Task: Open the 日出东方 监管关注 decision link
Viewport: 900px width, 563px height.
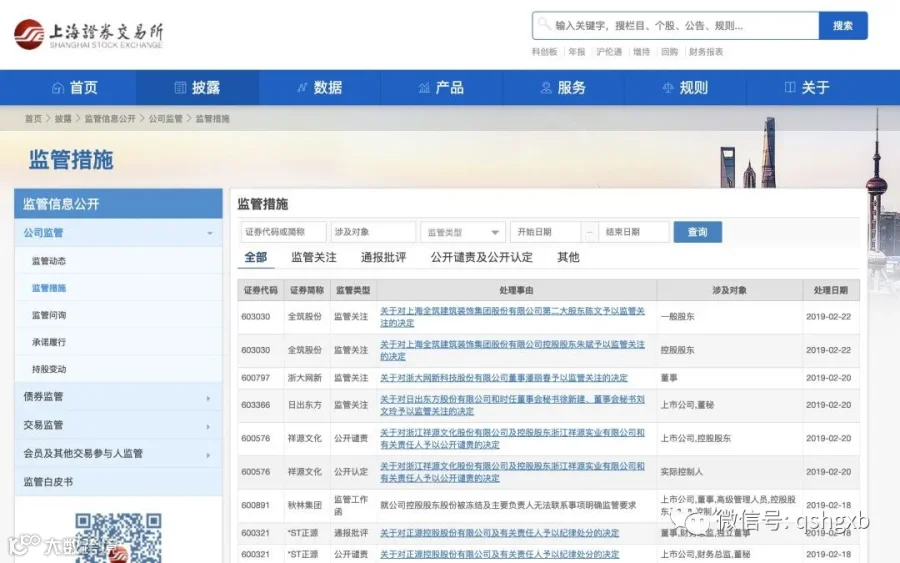Action: [x=512, y=405]
